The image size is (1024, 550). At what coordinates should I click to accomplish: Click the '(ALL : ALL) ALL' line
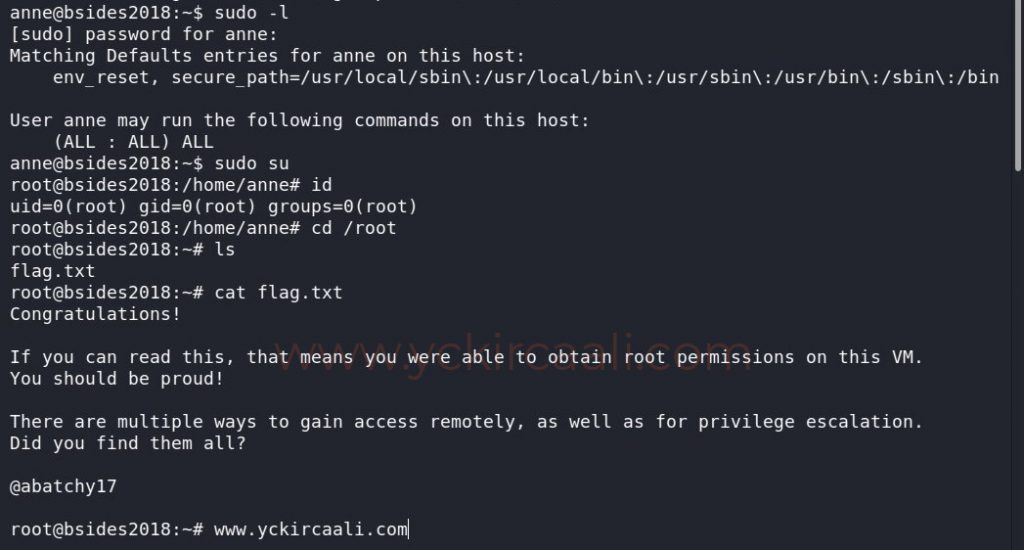pyautogui.click(x=134, y=142)
